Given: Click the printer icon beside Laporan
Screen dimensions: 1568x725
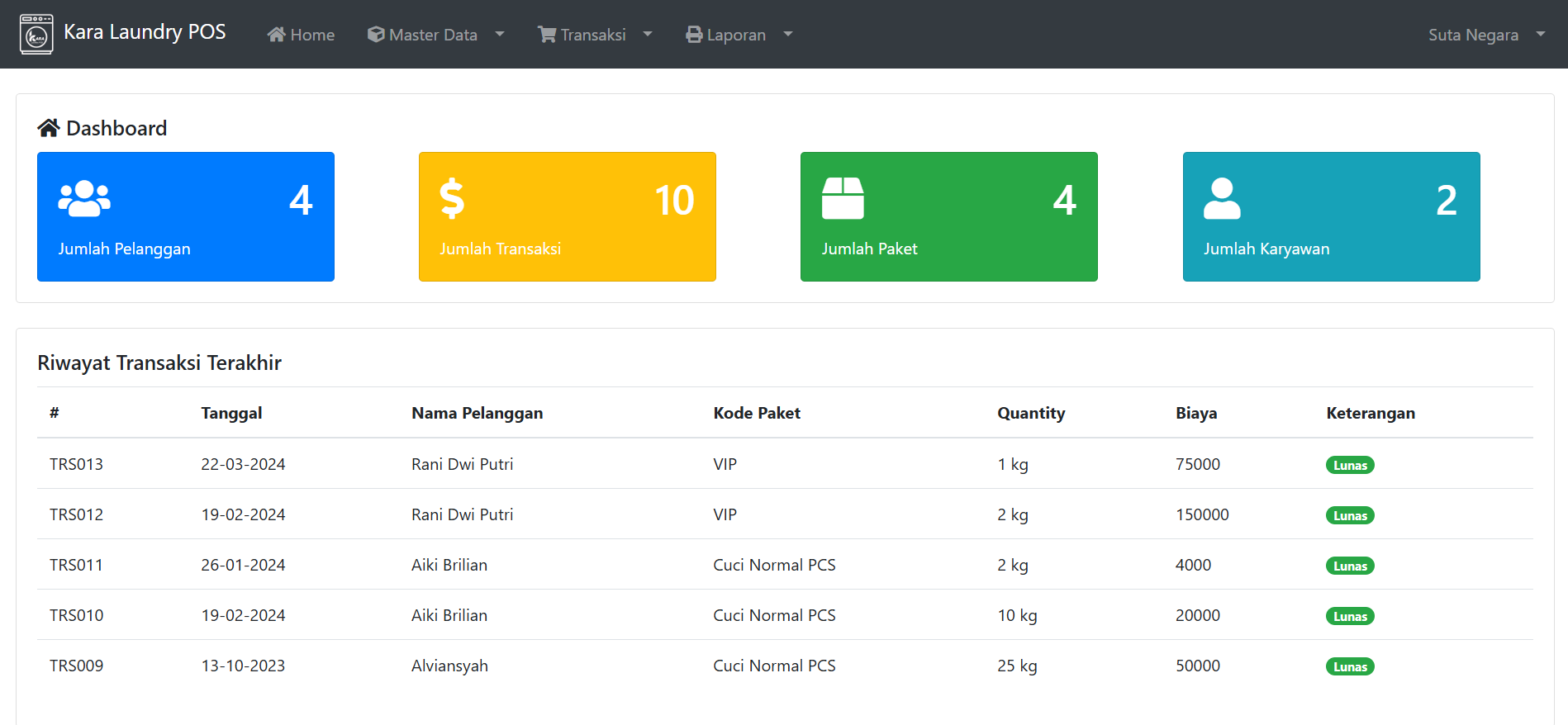Looking at the screenshot, I should tap(694, 35).
